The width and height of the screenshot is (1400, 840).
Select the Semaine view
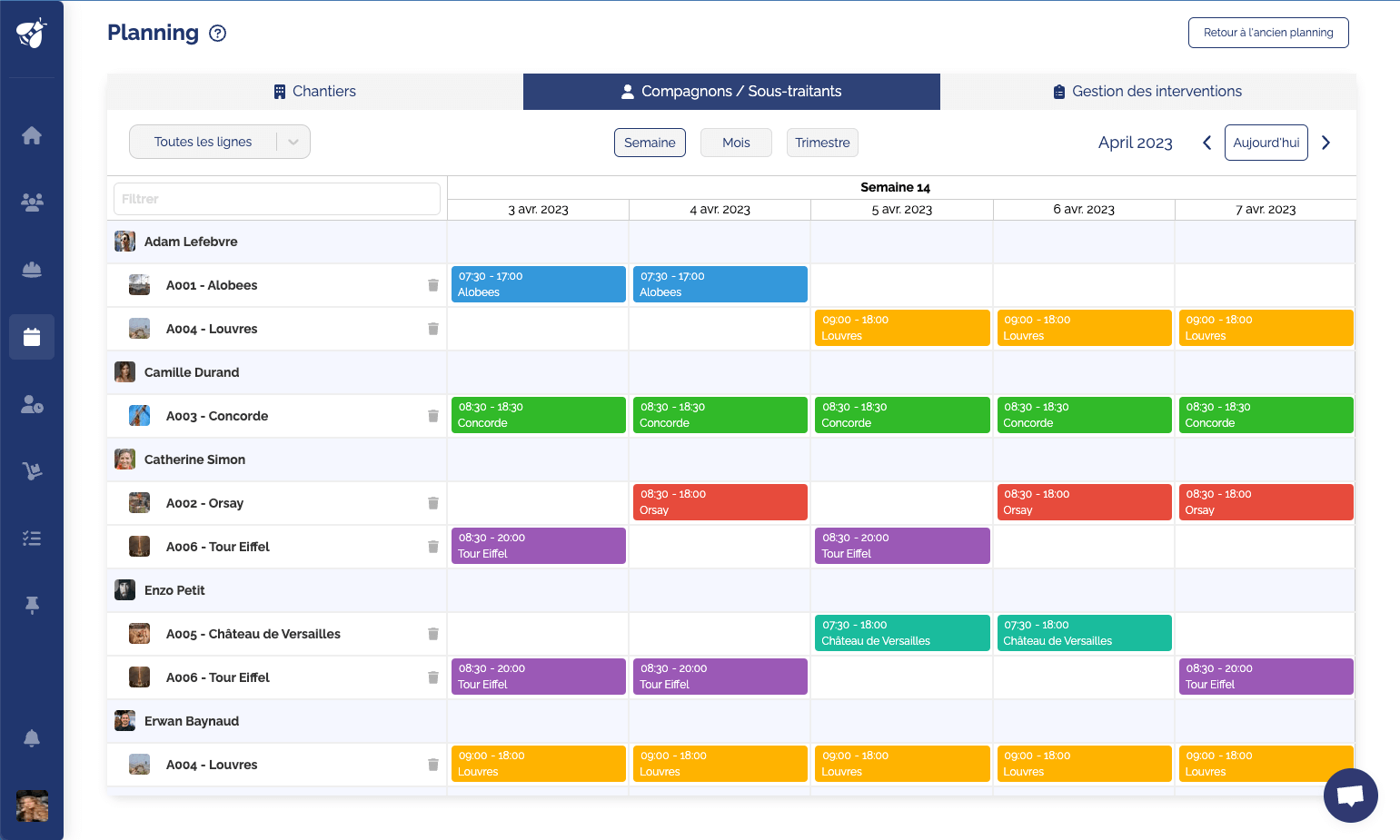click(650, 143)
